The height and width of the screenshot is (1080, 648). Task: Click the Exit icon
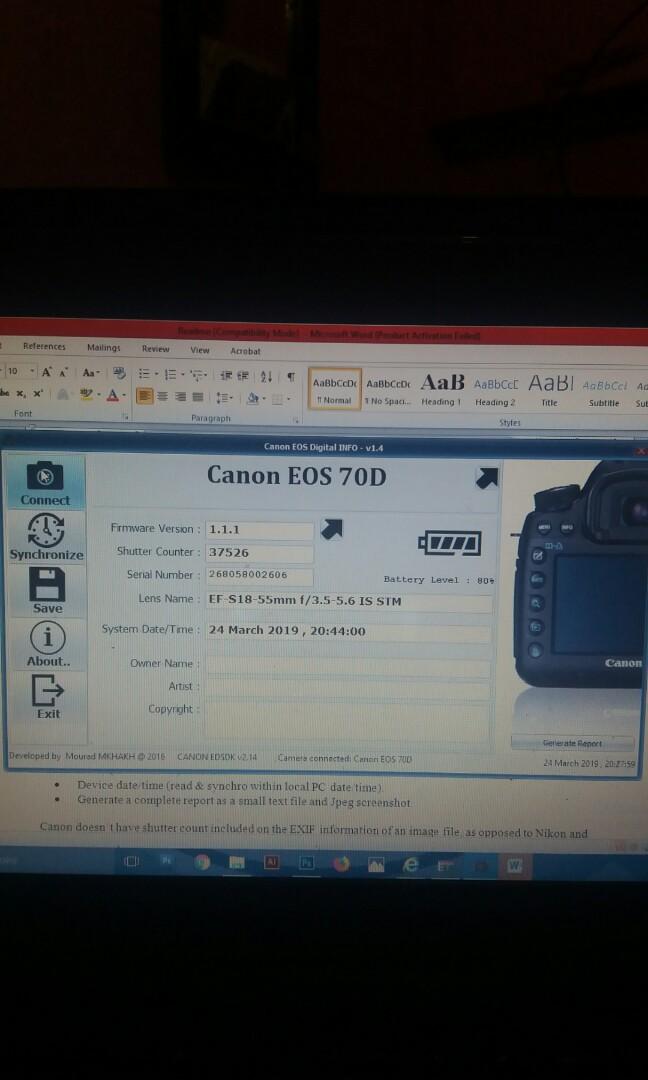click(48, 690)
